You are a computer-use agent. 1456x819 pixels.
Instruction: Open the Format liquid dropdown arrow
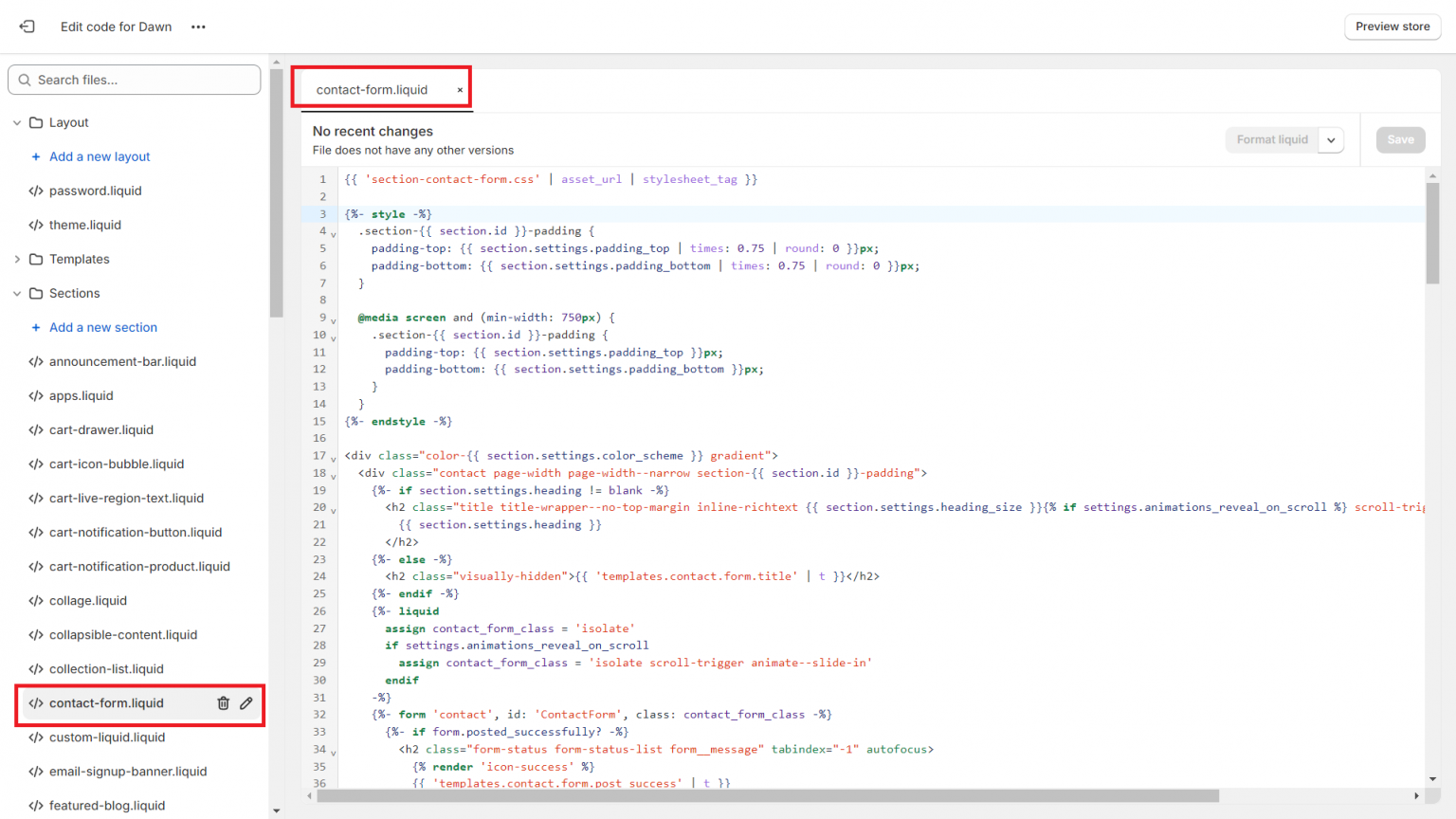1331,140
